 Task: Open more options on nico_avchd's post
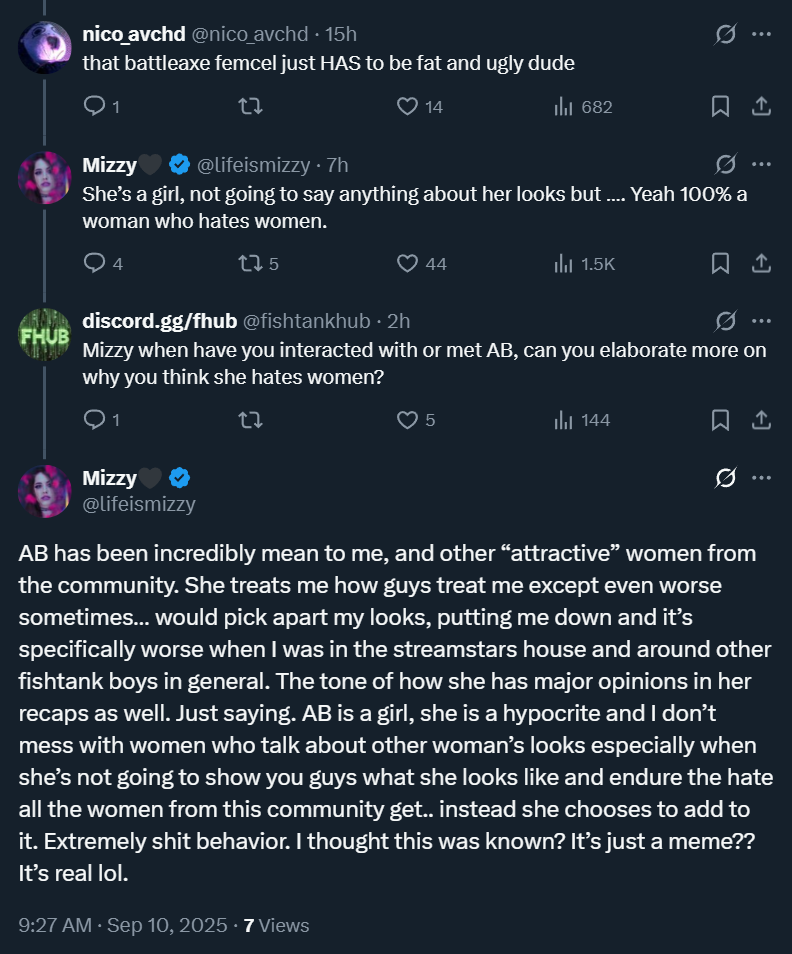(761, 34)
